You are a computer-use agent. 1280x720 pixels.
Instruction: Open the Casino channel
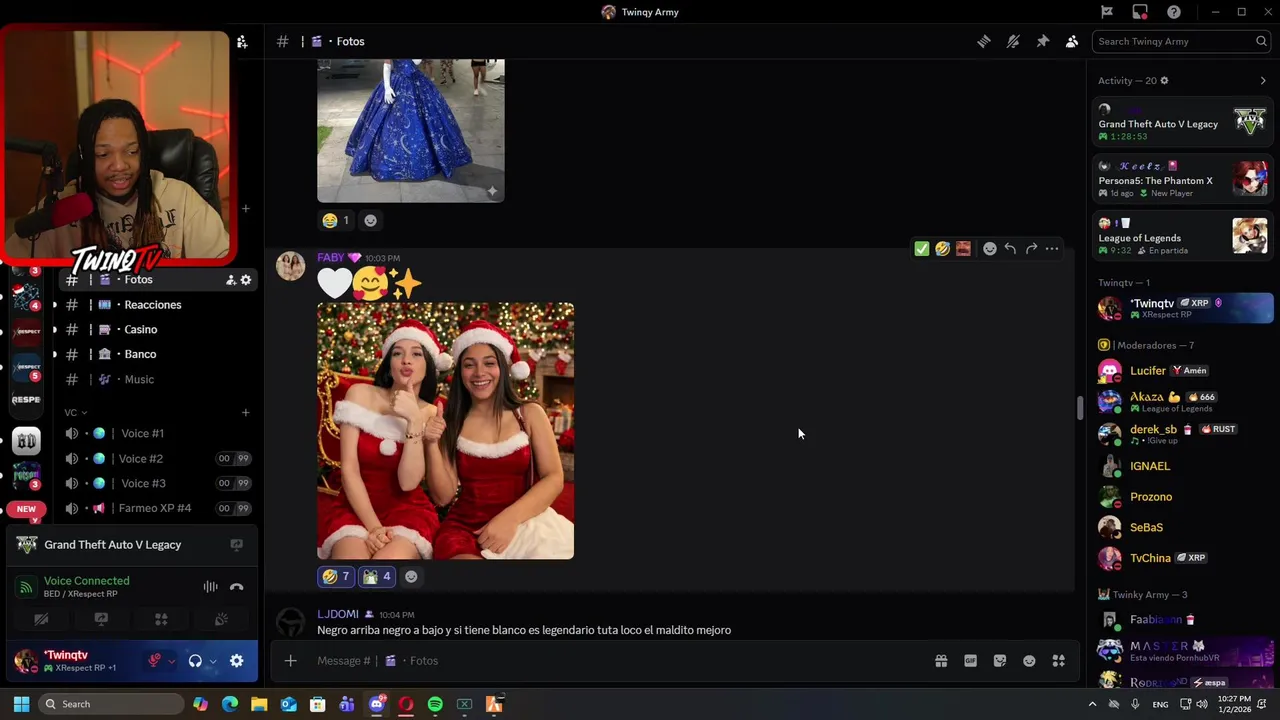coord(156,329)
